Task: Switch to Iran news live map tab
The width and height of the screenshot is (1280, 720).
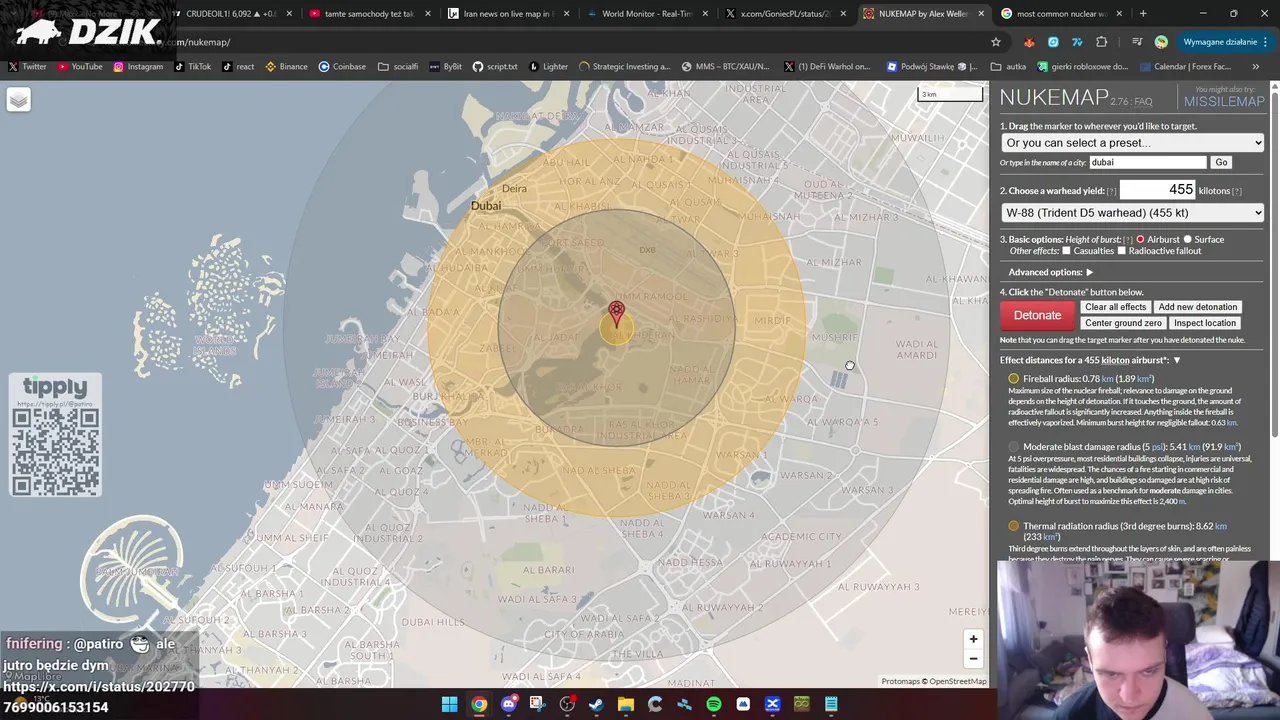Action: [x=507, y=14]
